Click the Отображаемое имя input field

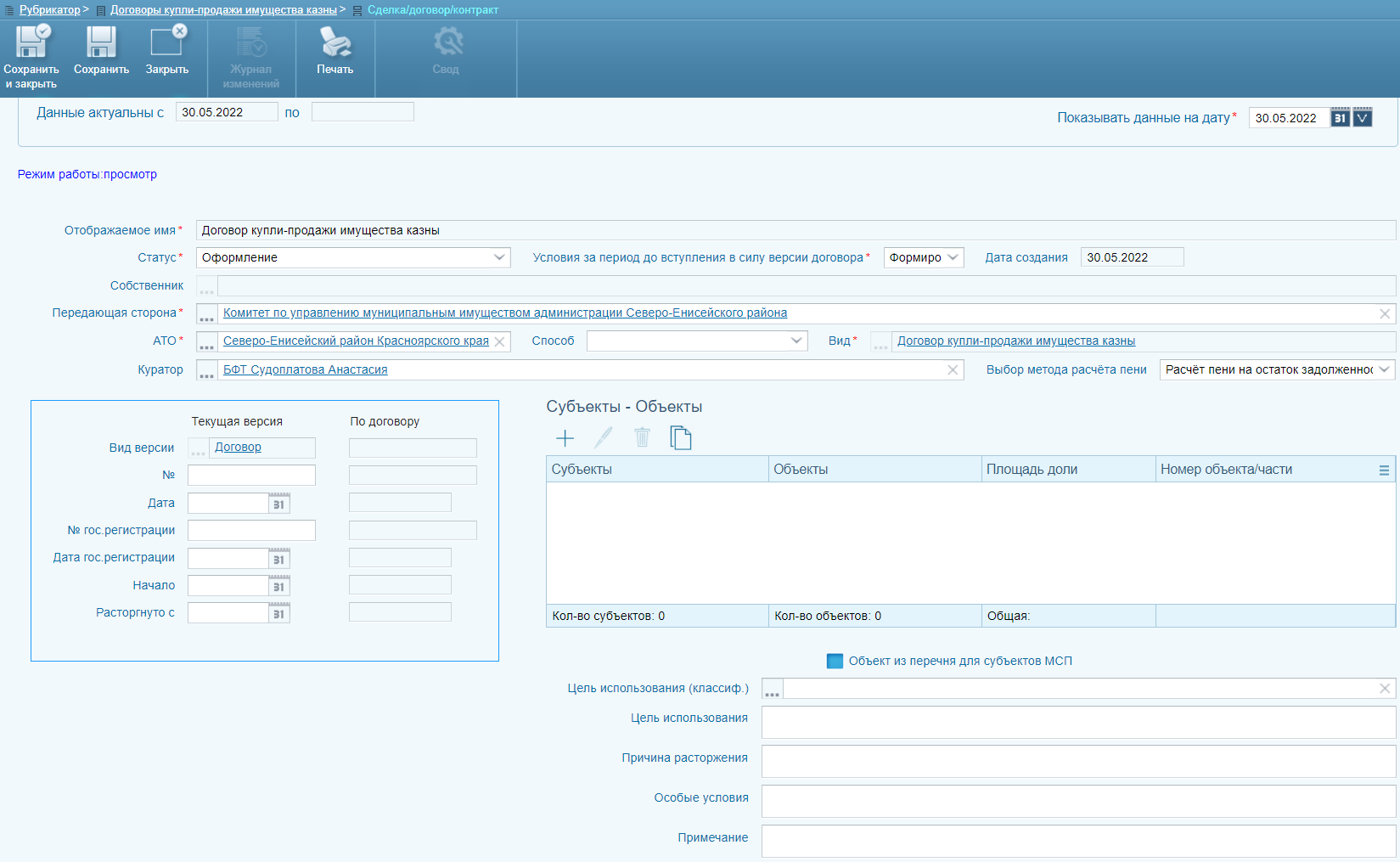pos(796,230)
